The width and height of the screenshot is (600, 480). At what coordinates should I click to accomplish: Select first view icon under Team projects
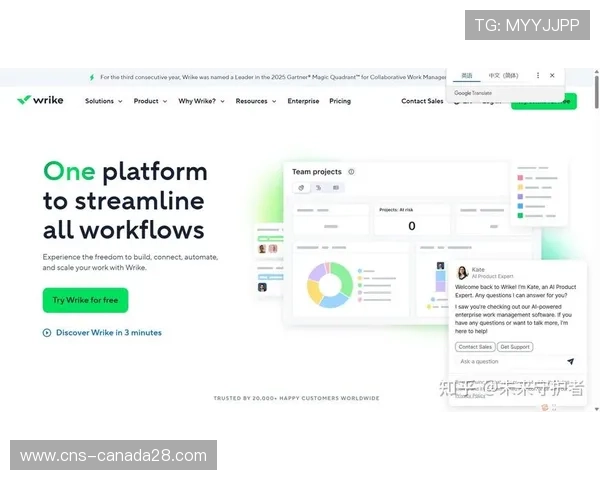[x=301, y=187]
